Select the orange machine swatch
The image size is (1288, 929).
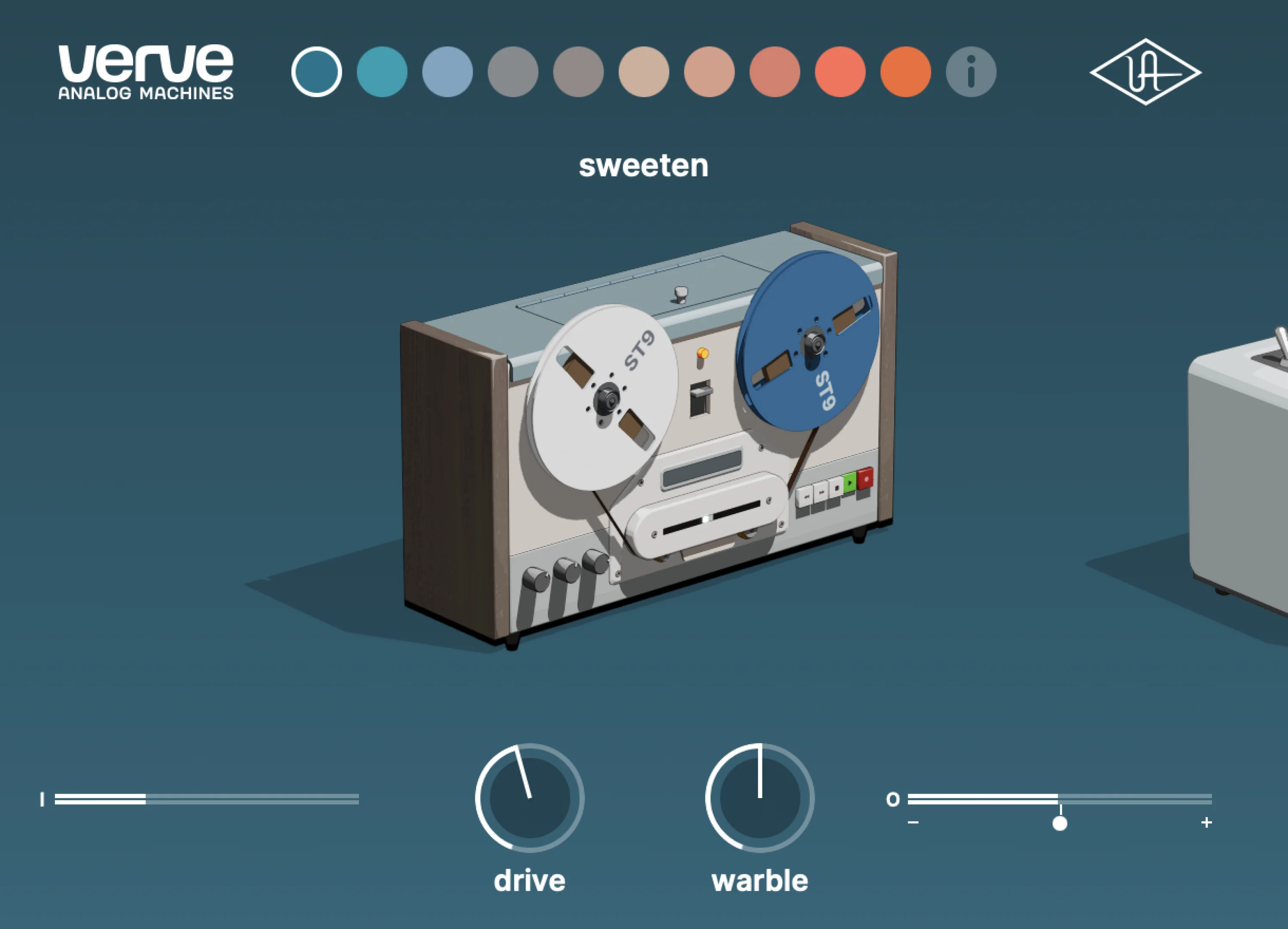pyautogui.click(x=906, y=72)
